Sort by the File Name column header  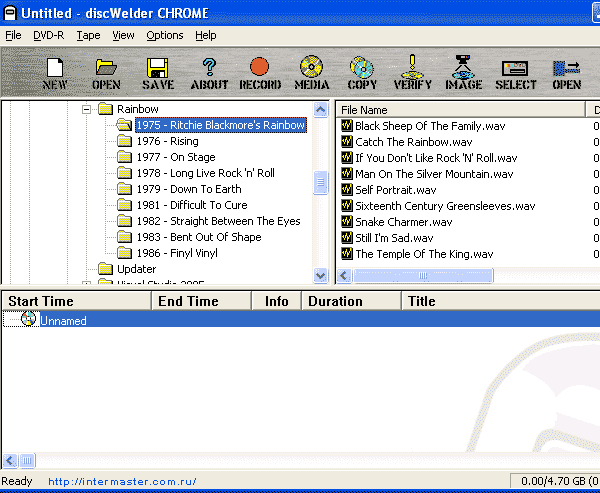pos(461,110)
